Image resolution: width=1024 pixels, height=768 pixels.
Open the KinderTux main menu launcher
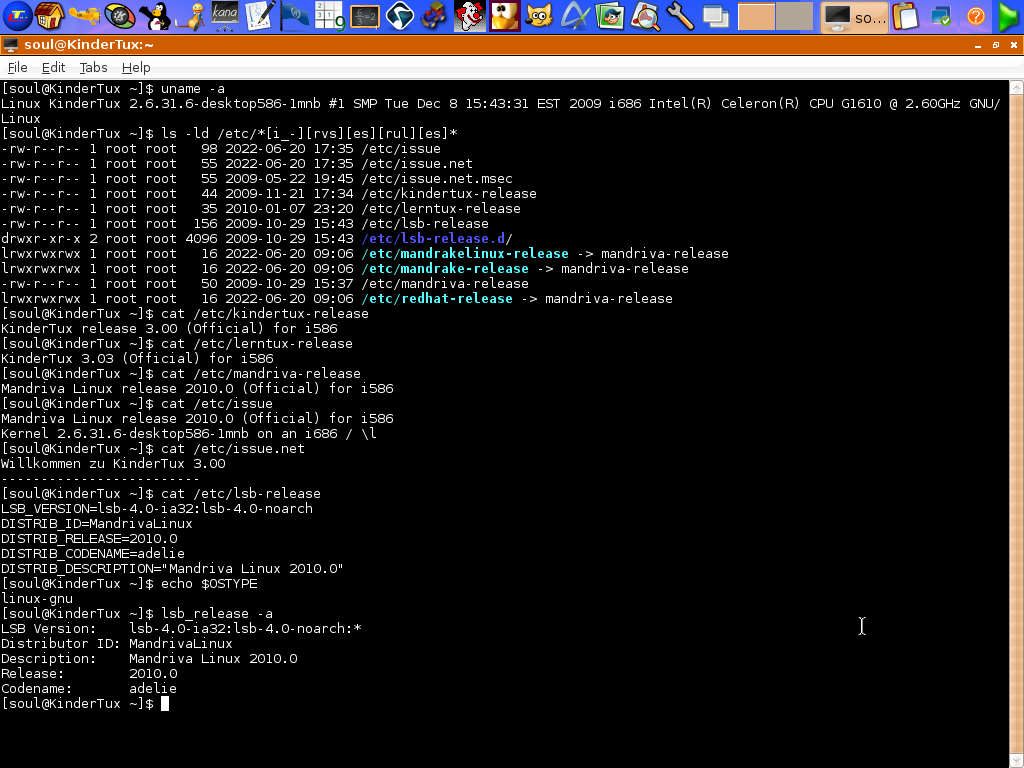click(17, 16)
